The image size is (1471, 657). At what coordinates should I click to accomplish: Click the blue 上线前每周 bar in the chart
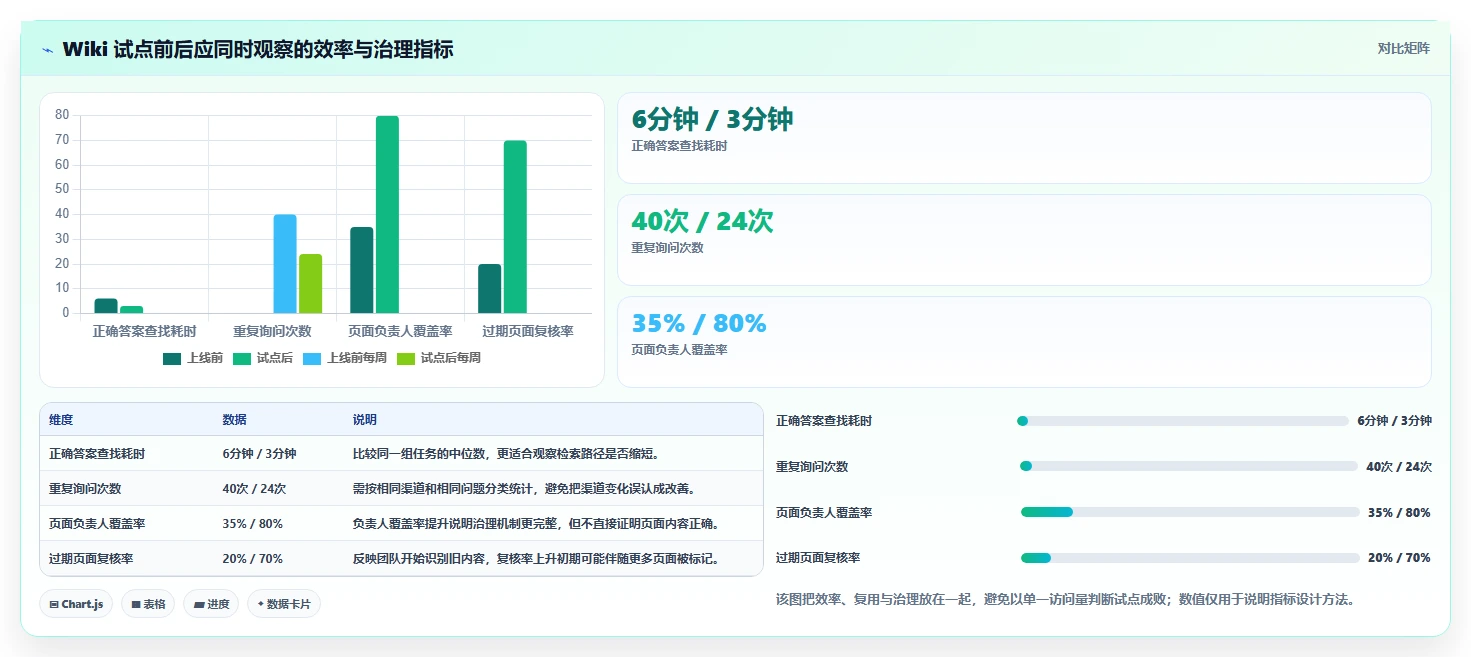tap(285, 264)
